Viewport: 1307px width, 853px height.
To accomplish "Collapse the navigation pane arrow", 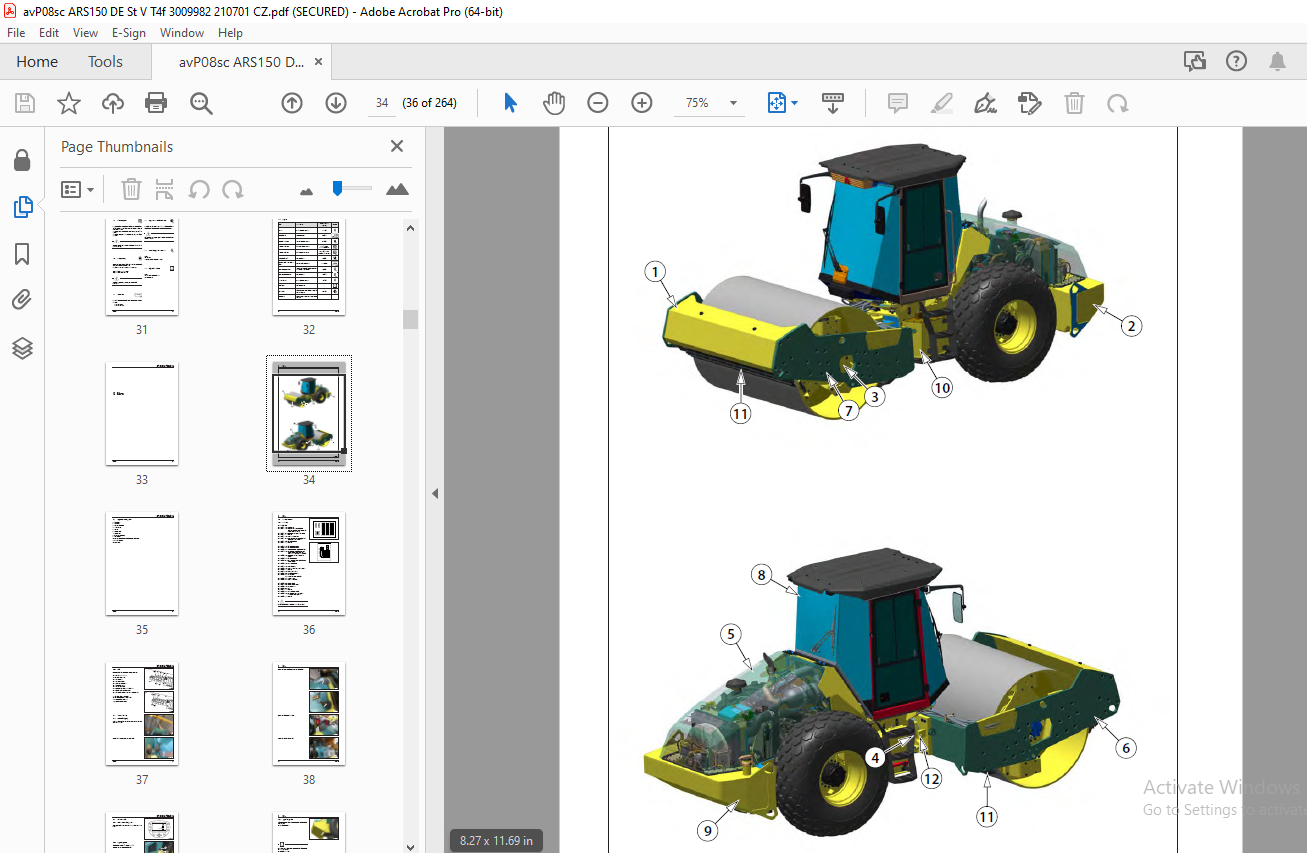I will 435,493.
